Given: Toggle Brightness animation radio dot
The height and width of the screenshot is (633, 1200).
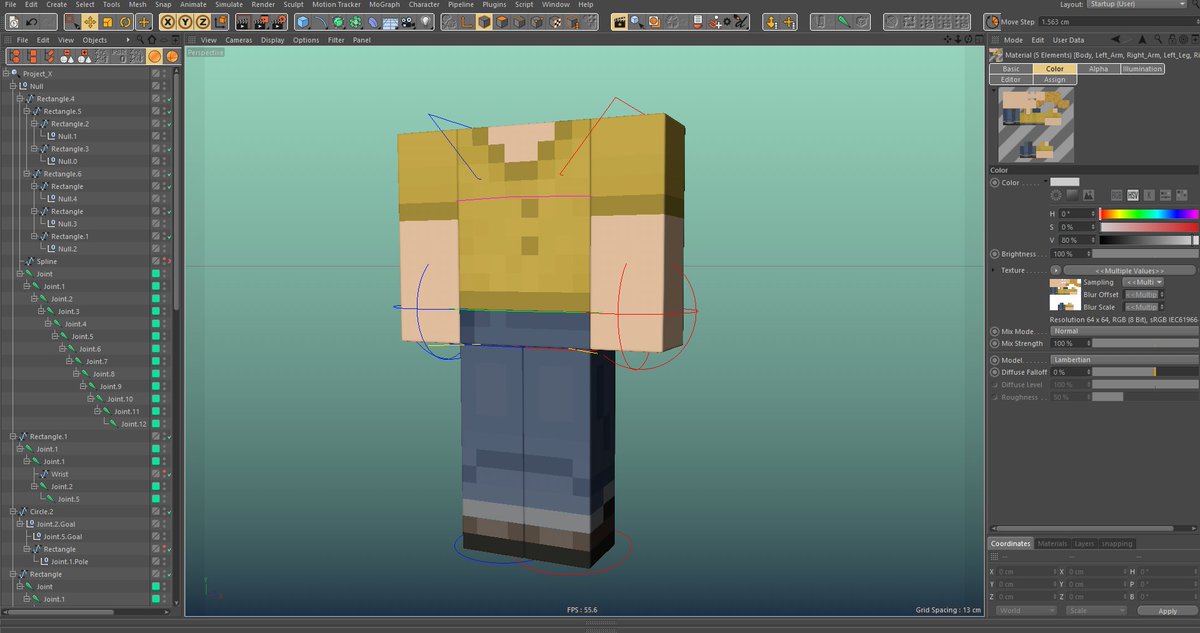Looking at the screenshot, I should pyautogui.click(x=994, y=254).
